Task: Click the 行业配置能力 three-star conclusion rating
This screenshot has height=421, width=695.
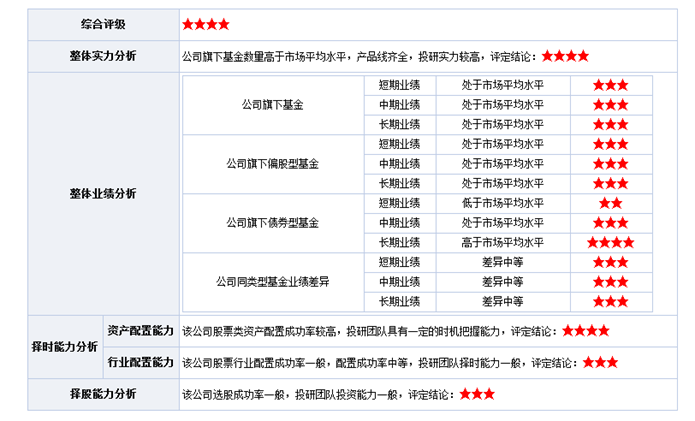Action: point(599,362)
